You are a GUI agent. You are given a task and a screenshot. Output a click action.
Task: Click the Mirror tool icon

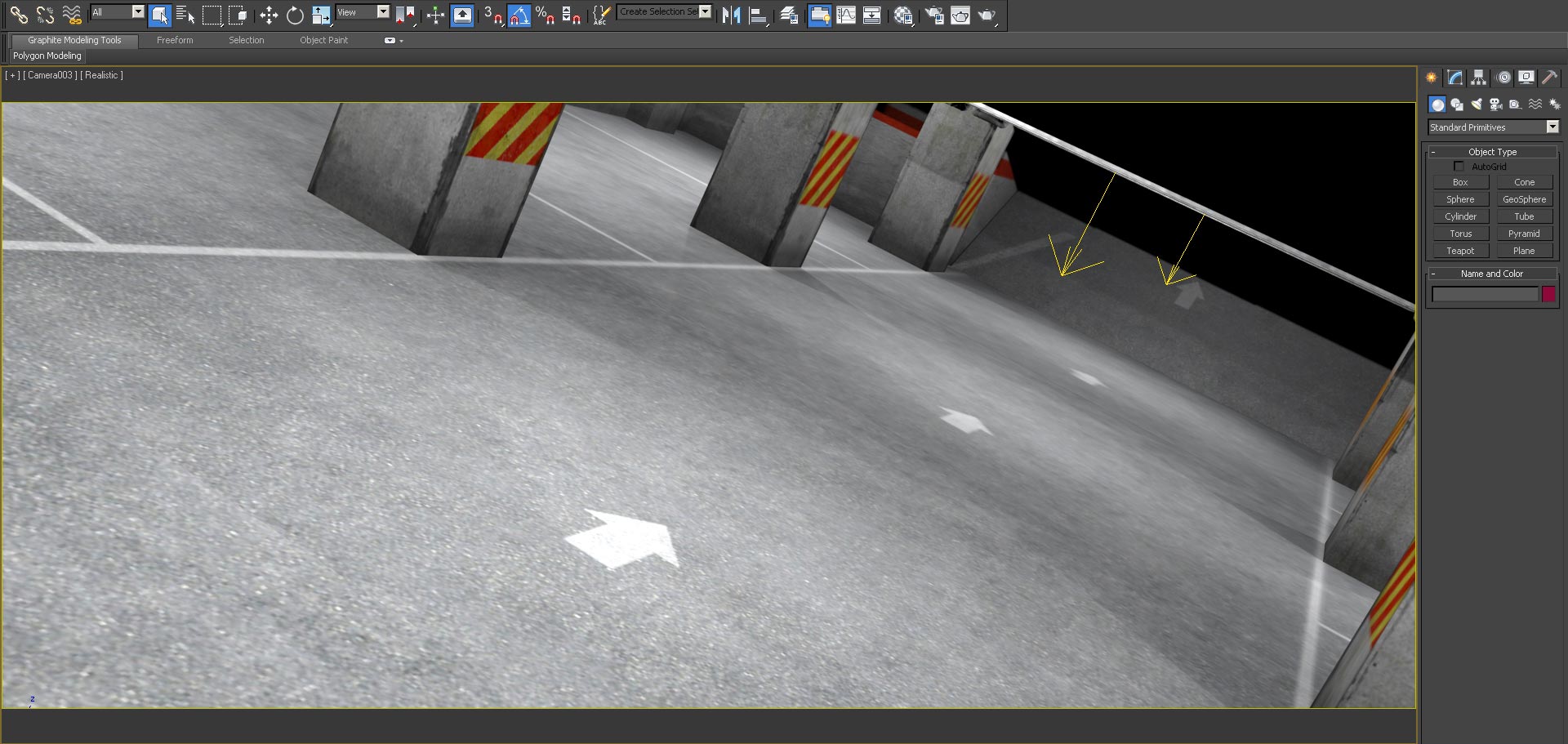click(x=731, y=15)
